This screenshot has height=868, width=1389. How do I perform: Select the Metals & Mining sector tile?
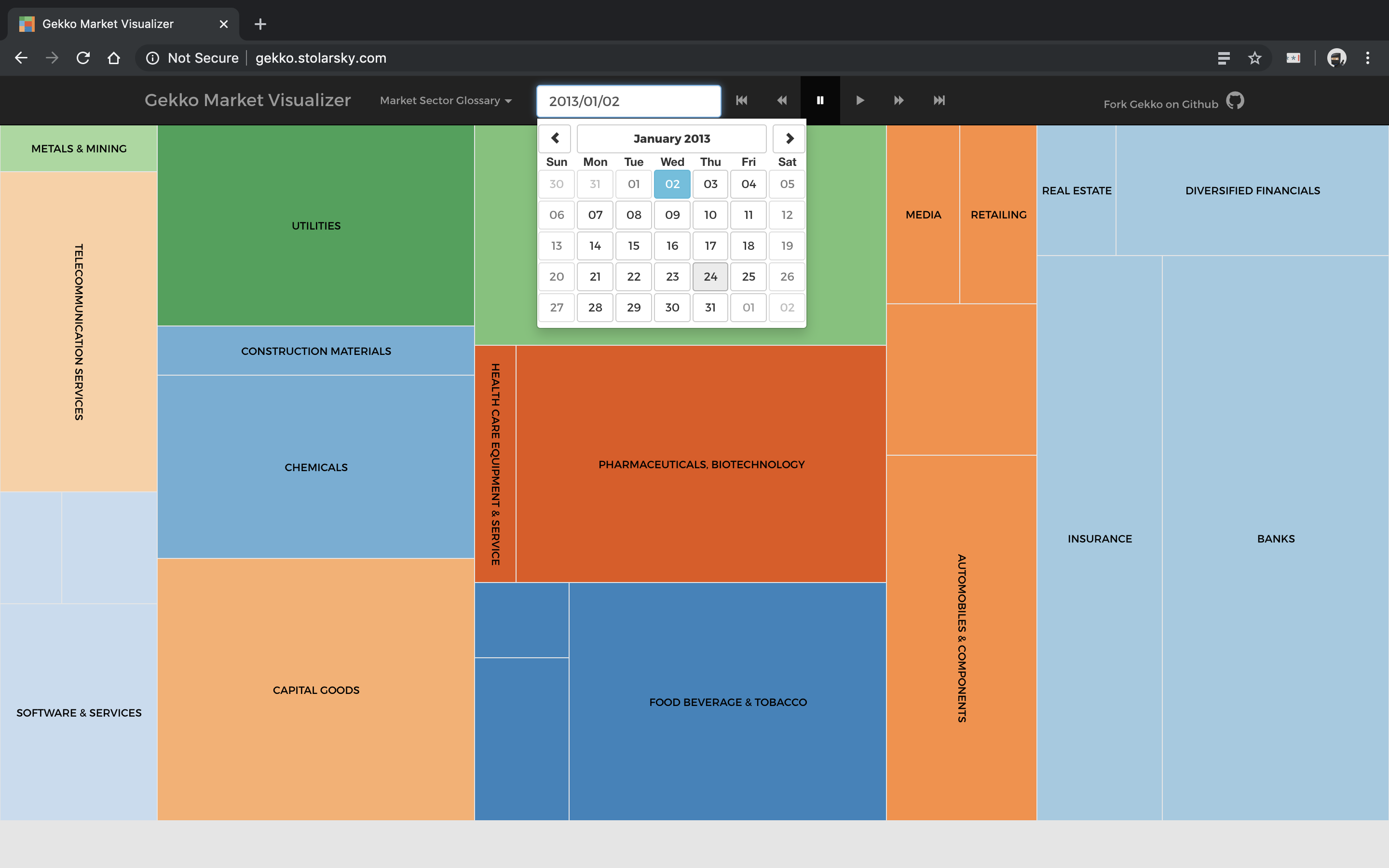click(x=79, y=149)
